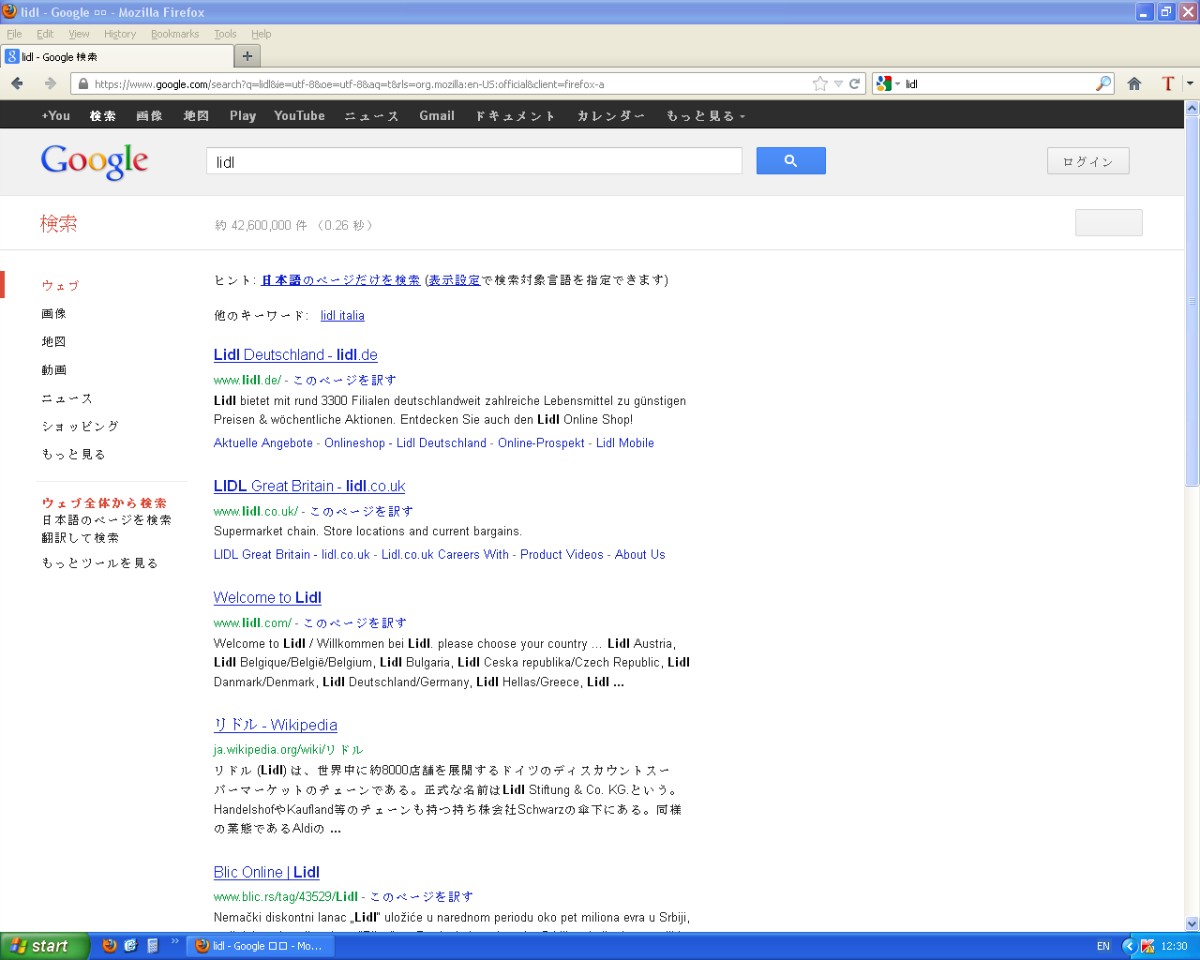Go to the Firefox home page icon
Image resolution: width=1200 pixels, height=960 pixels.
[x=1134, y=84]
